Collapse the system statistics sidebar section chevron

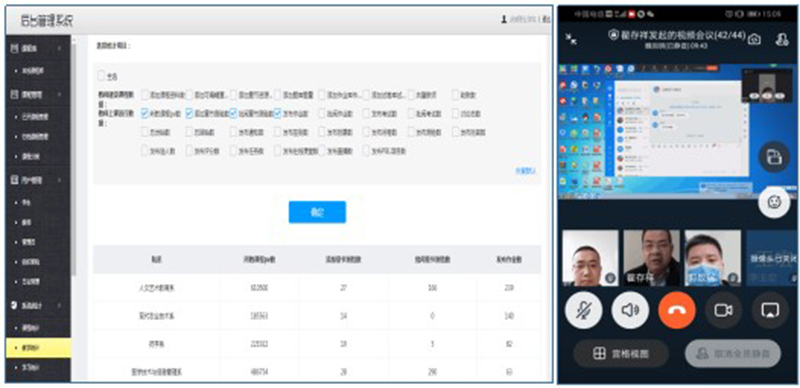pos(60,305)
